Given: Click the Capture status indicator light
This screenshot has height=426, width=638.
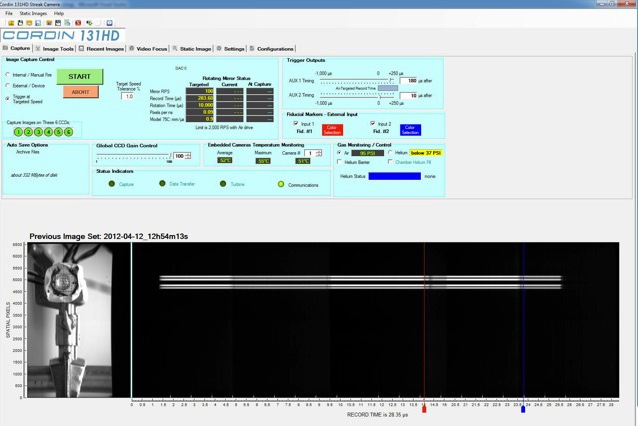Looking at the screenshot, I should coord(110,184).
